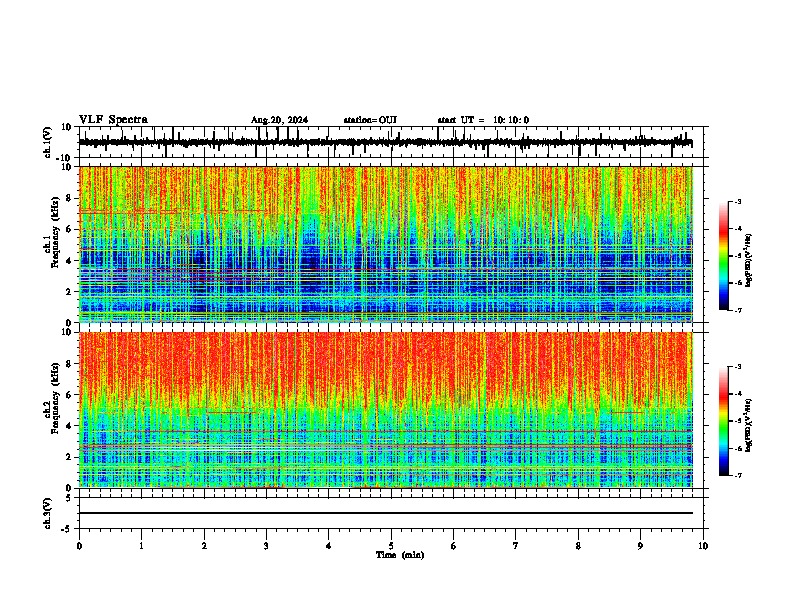792x612 pixels.
Task: Click inside the ch.1 spectrogram panel
Action: [x=385, y=244]
